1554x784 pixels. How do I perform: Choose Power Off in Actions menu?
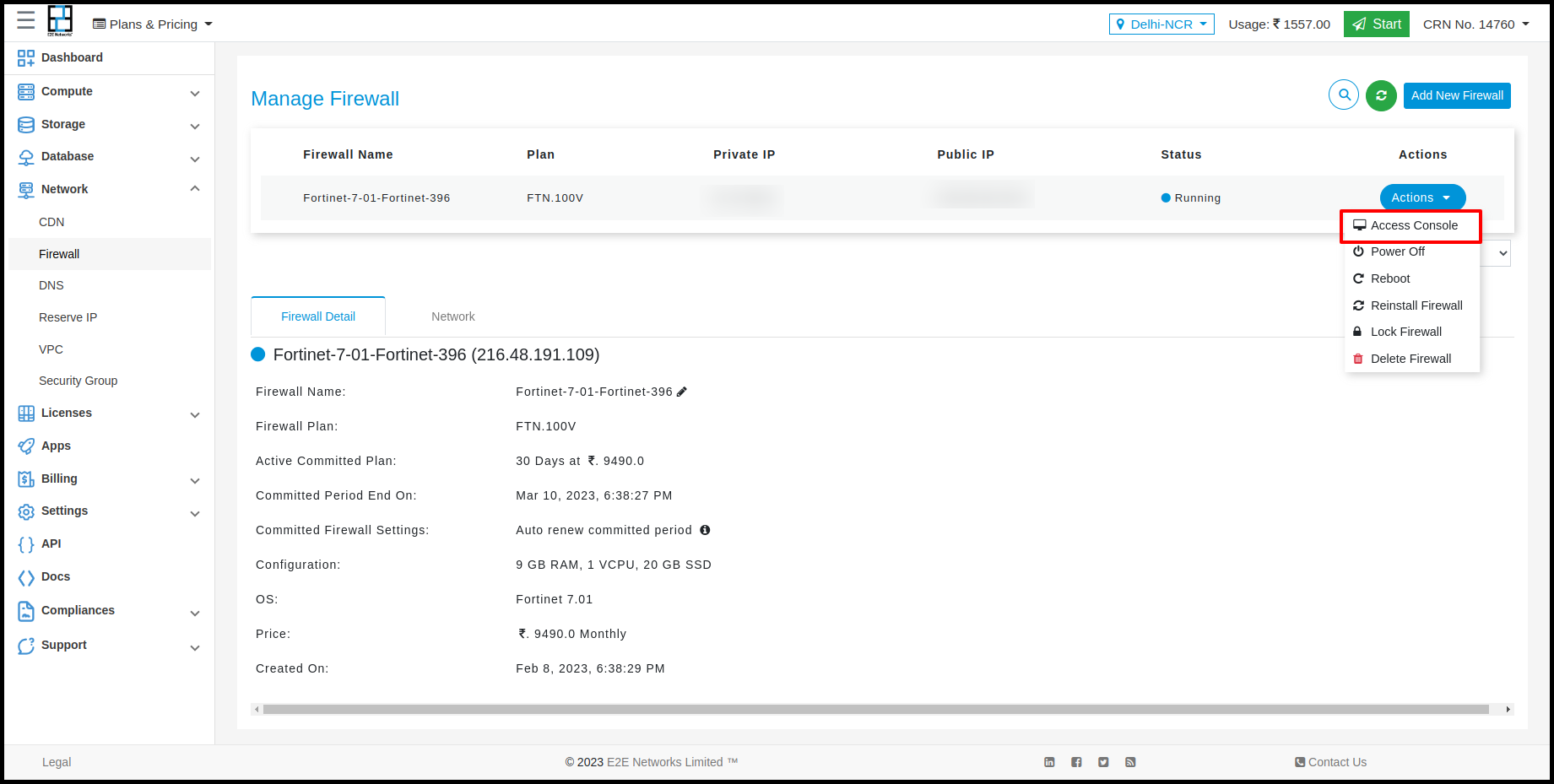pos(1411,251)
